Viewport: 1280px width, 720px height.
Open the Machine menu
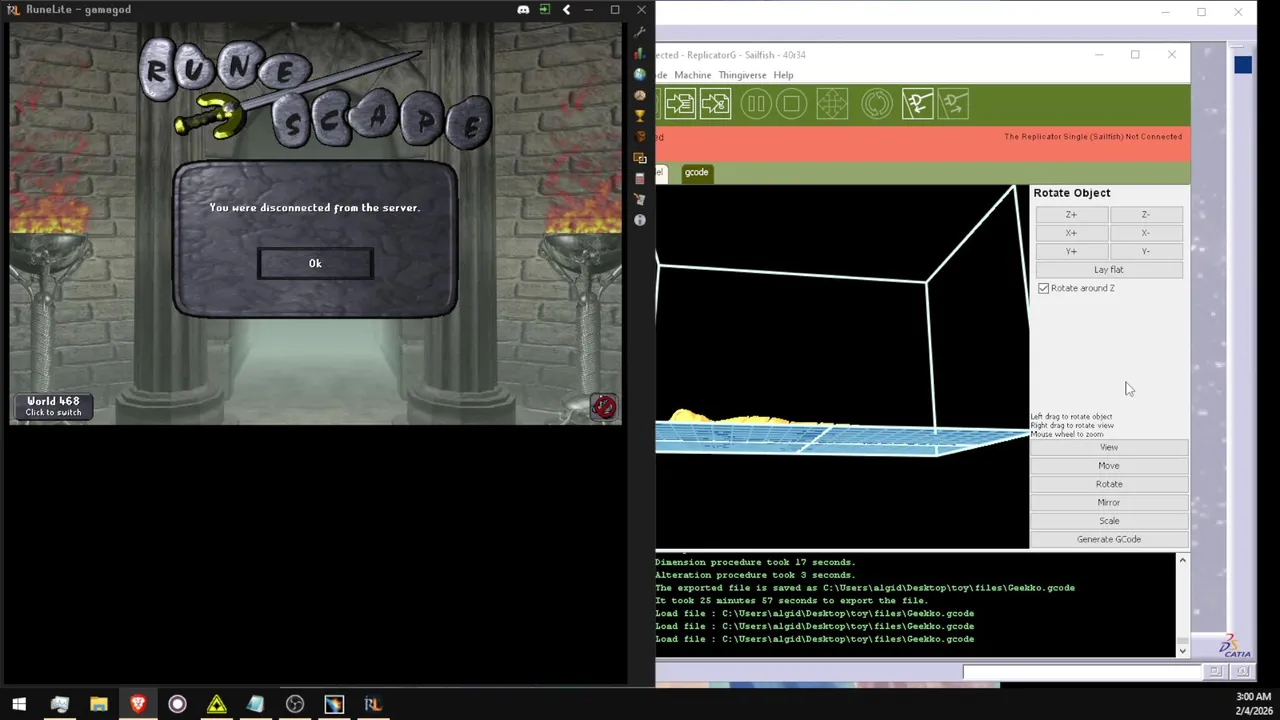[x=692, y=75]
